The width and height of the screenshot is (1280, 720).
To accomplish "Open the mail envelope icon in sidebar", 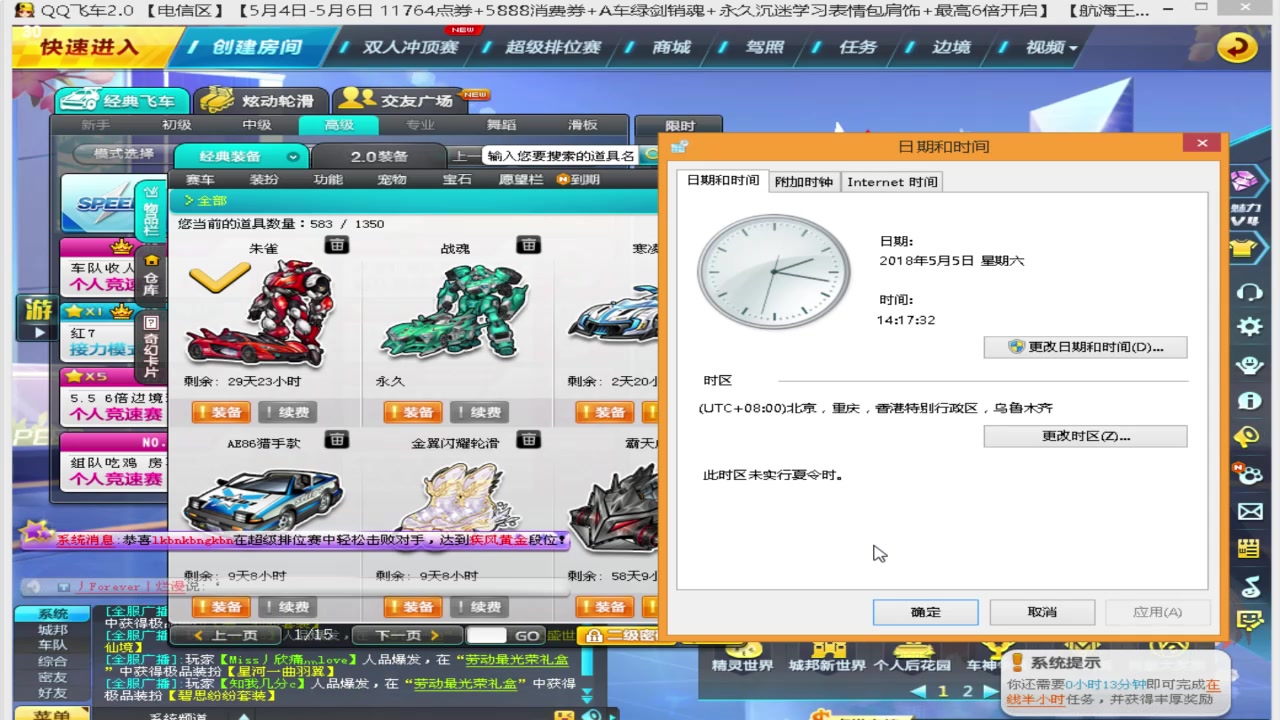I will (x=1249, y=512).
